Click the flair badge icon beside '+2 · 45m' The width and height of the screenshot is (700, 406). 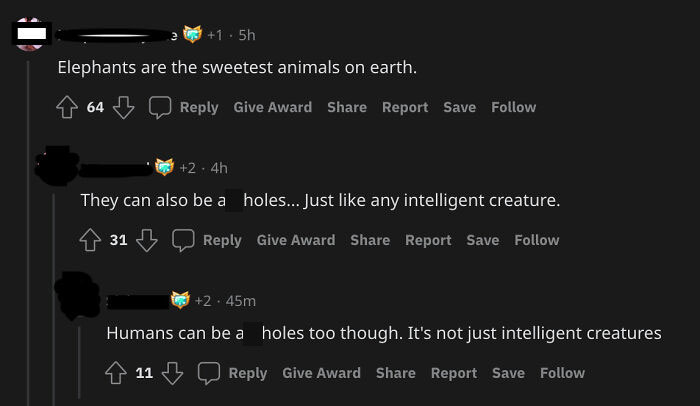pyautogui.click(x=181, y=300)
